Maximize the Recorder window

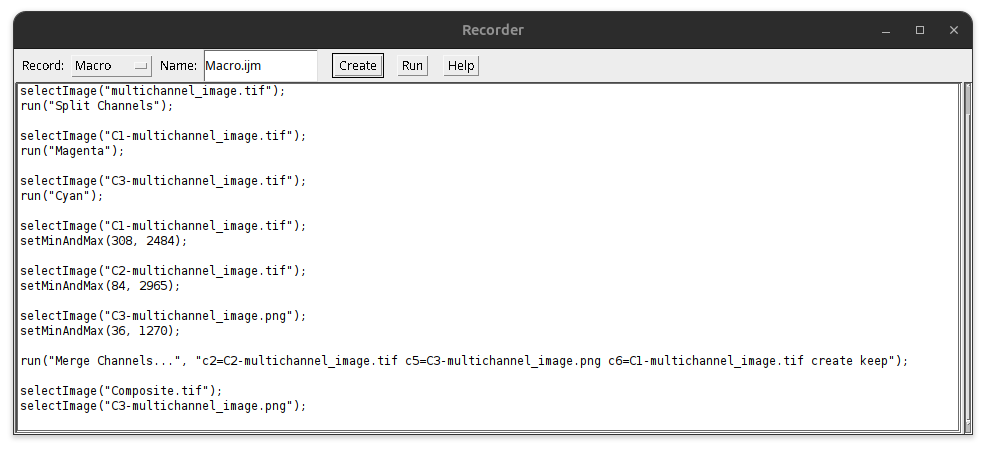[x=920, y=30]
